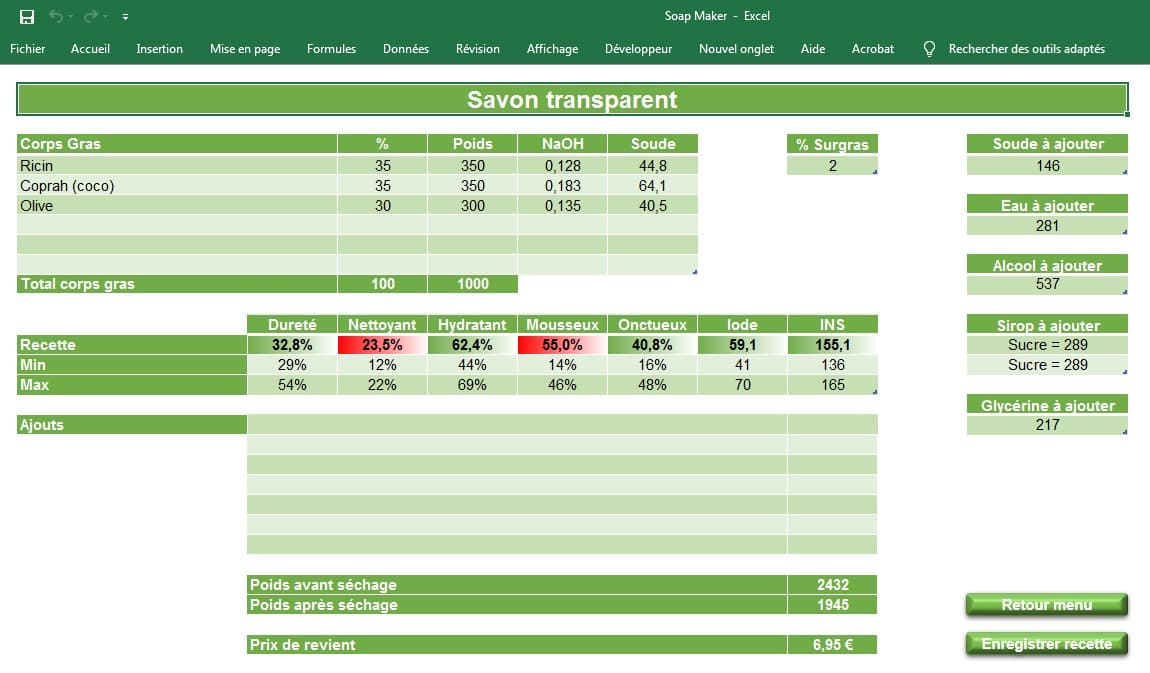Click the Redo arrow icon
1150x673 pixels.
click(x=91, y=16)
